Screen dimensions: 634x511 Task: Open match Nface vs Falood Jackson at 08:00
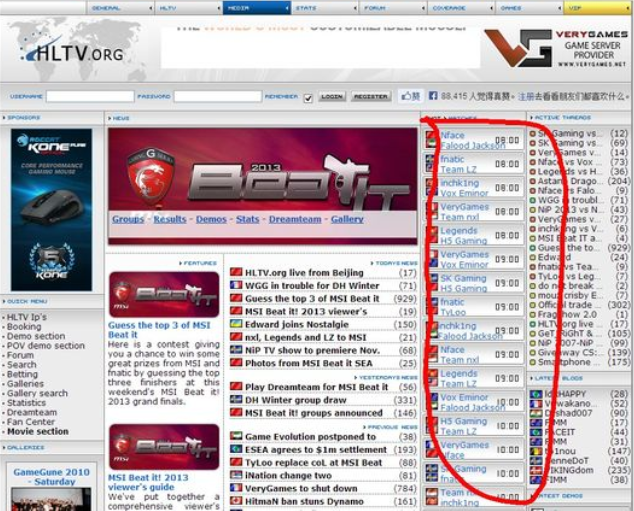pyautogui.click(x=473, y=140)
